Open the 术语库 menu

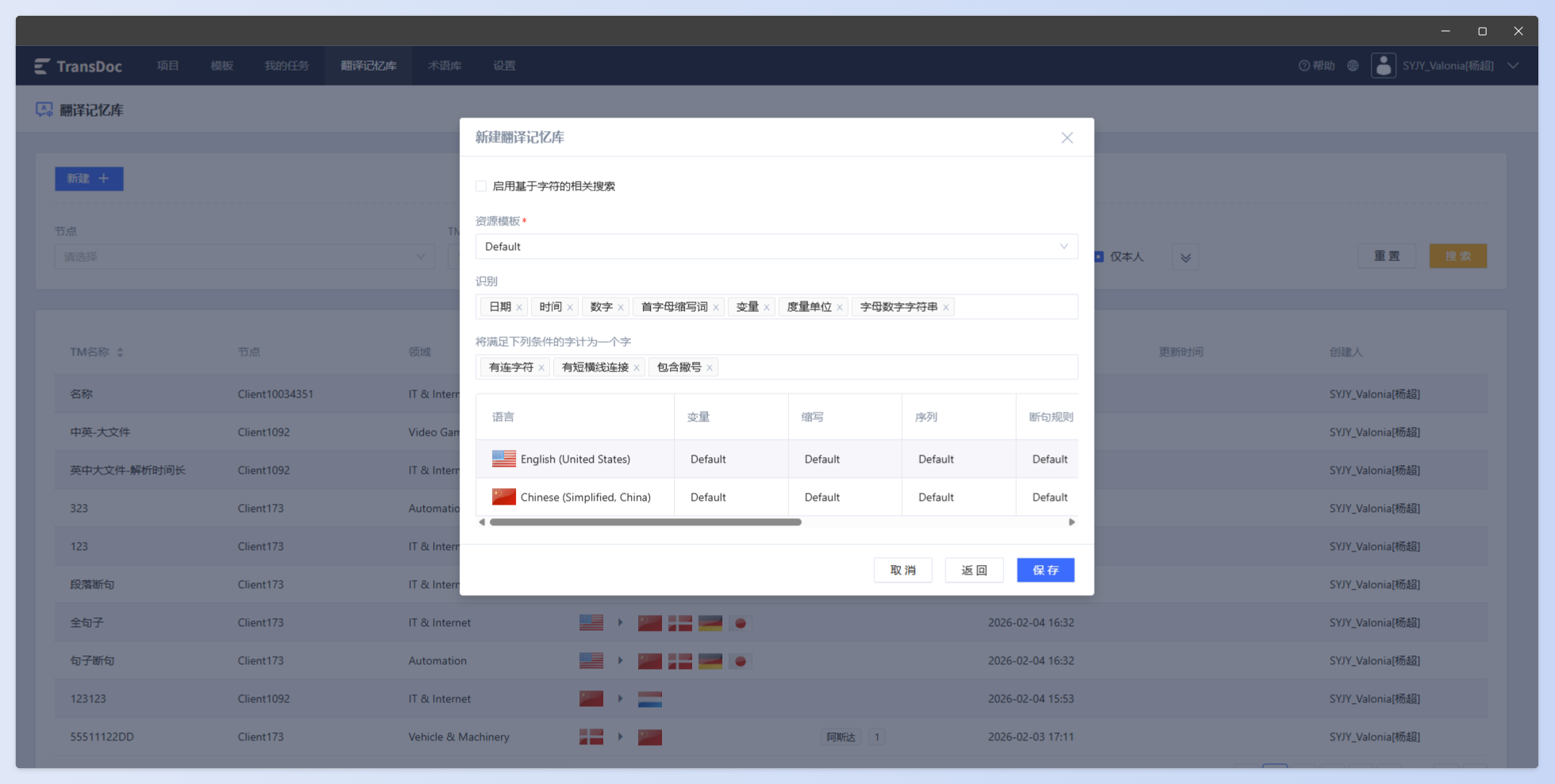[x=445, y=66]
